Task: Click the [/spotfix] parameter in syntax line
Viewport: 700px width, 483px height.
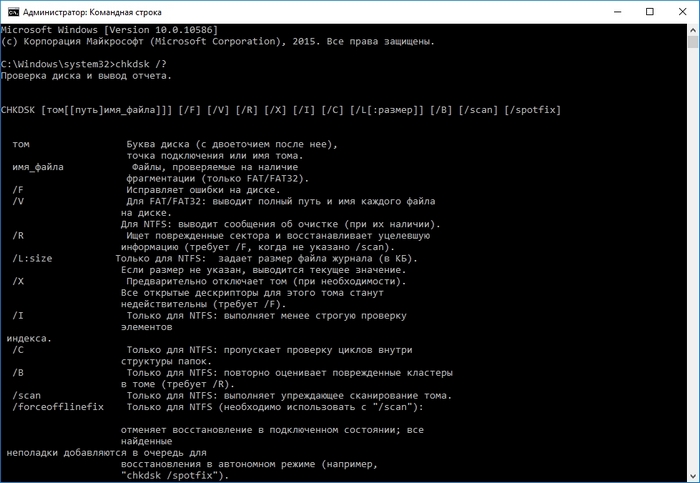Action: coord(533,108)
